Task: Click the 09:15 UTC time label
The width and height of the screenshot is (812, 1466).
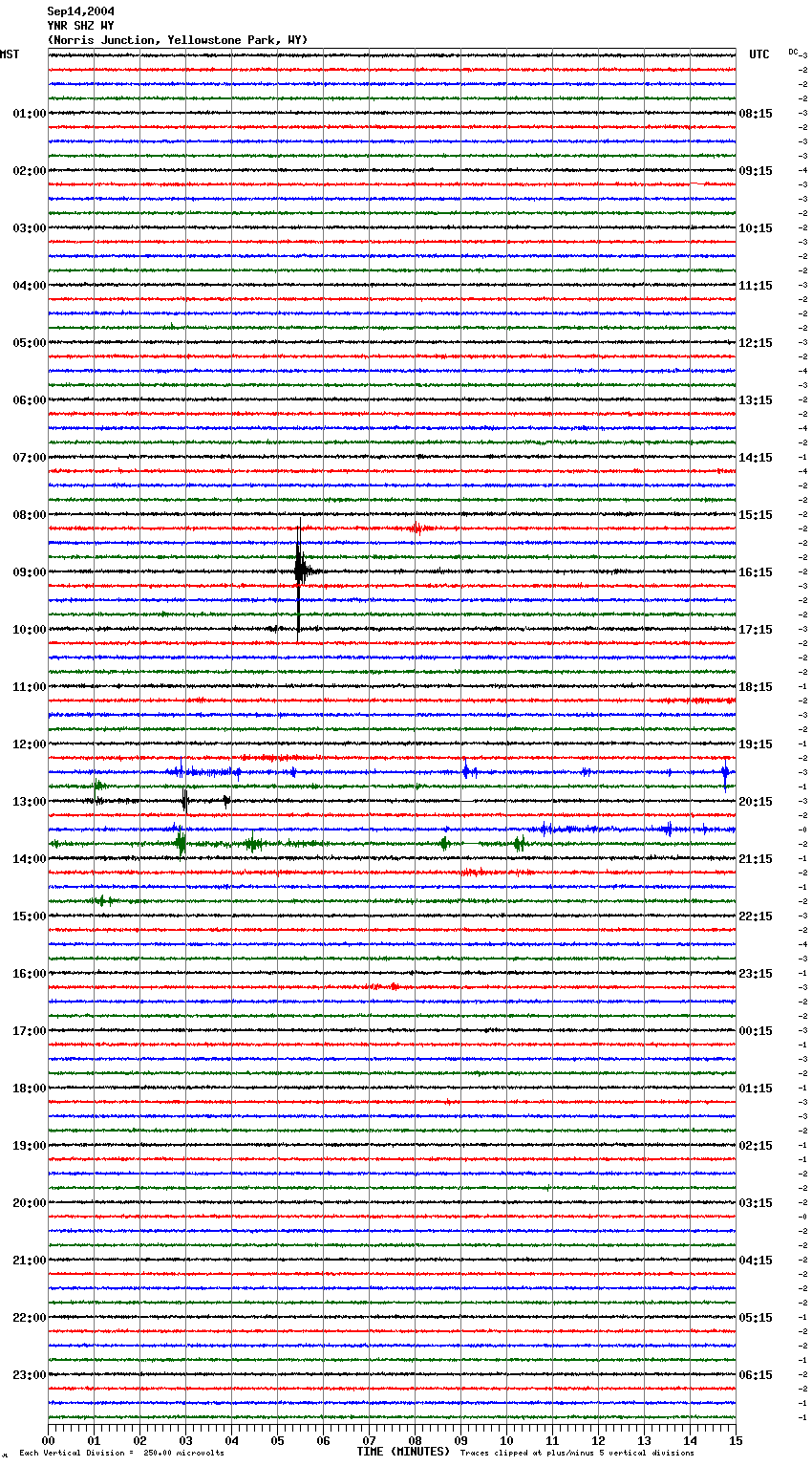Action: 756,171
